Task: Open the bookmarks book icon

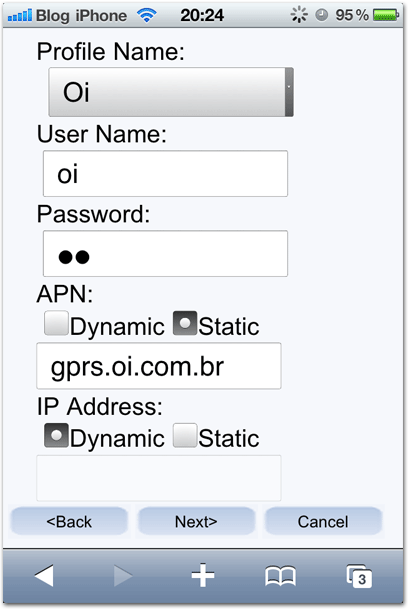Action: tap(280, 576)
